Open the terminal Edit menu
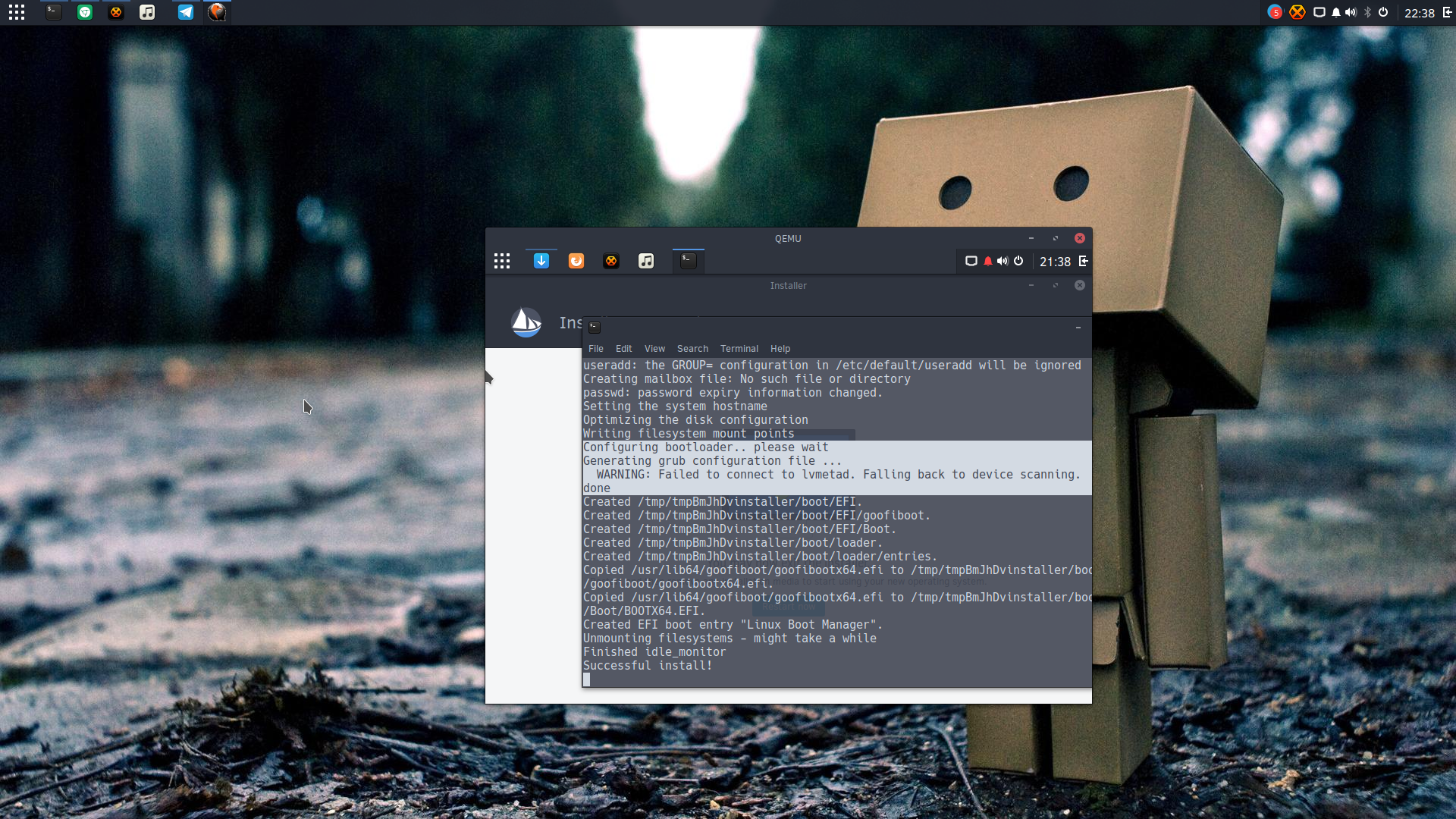This screenshot has height=819, width=1456. pyautogui.click(x=624, y=349)
